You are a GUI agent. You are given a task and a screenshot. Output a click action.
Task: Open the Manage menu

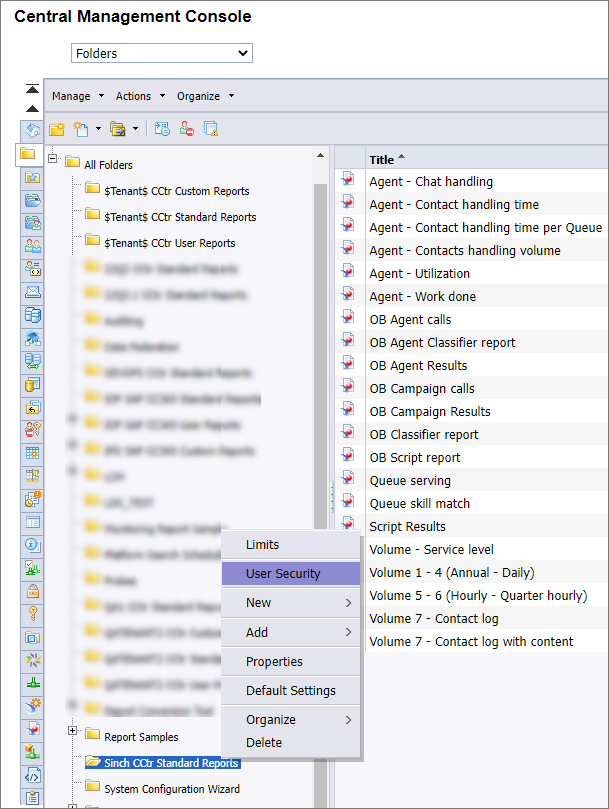click(77, 96)
